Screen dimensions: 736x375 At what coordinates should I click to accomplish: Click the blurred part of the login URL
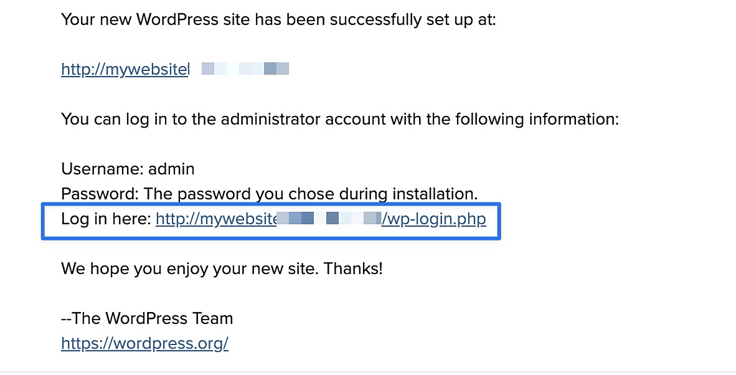pyautogui.click(x=329, y=219)
